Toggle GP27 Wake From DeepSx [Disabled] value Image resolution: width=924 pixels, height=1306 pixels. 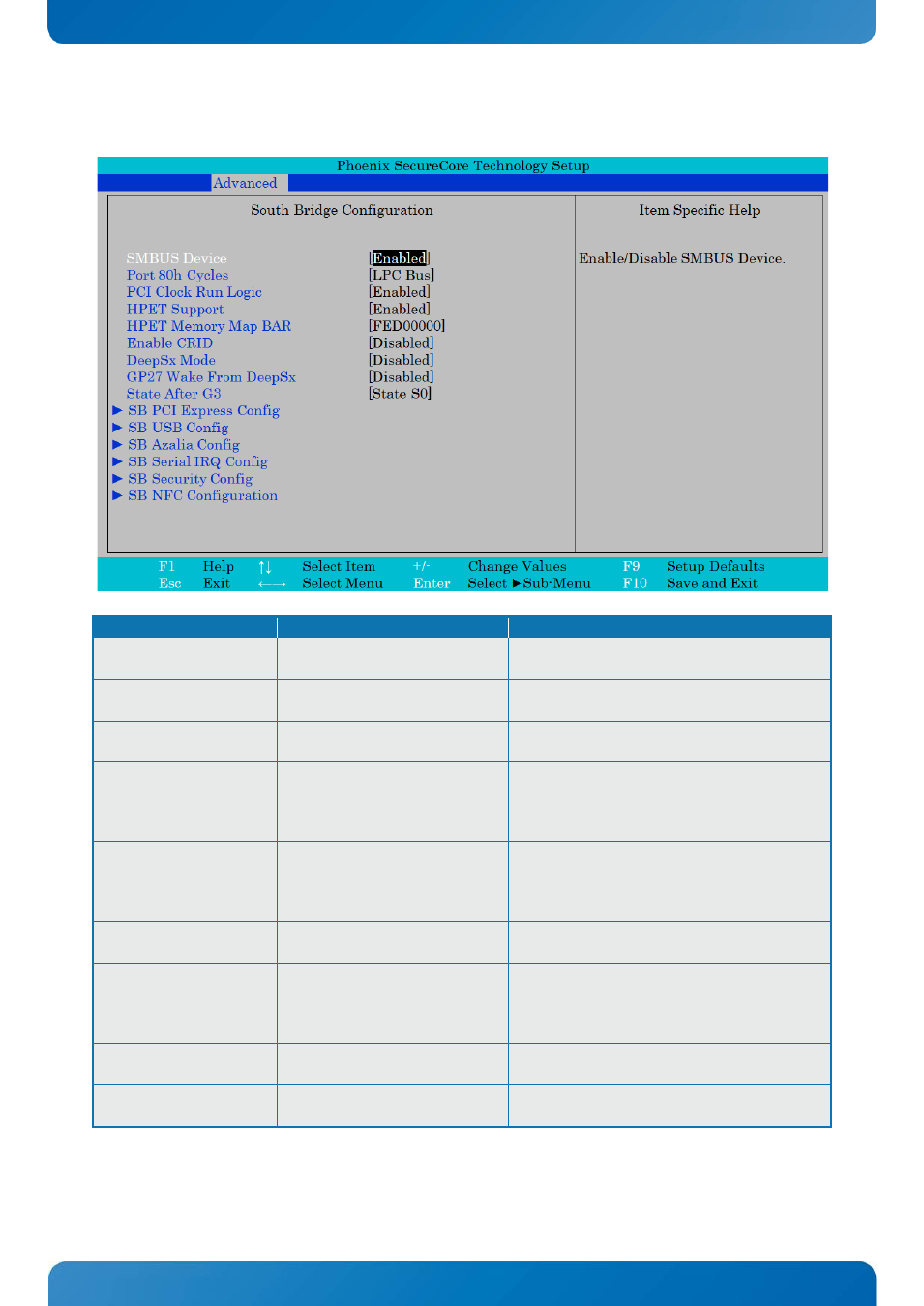coord(402,377)
